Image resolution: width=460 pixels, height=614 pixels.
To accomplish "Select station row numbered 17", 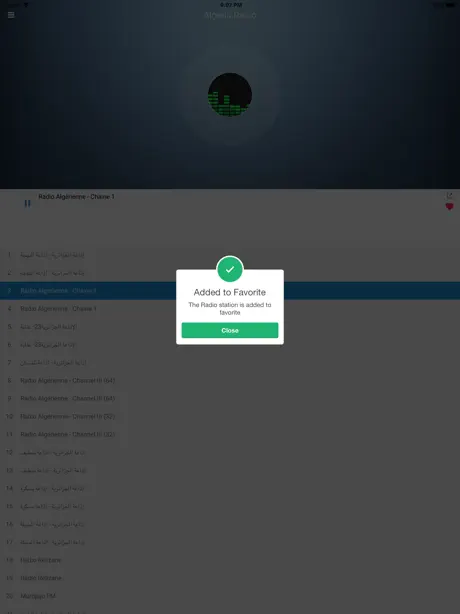I will click(230, 542).
